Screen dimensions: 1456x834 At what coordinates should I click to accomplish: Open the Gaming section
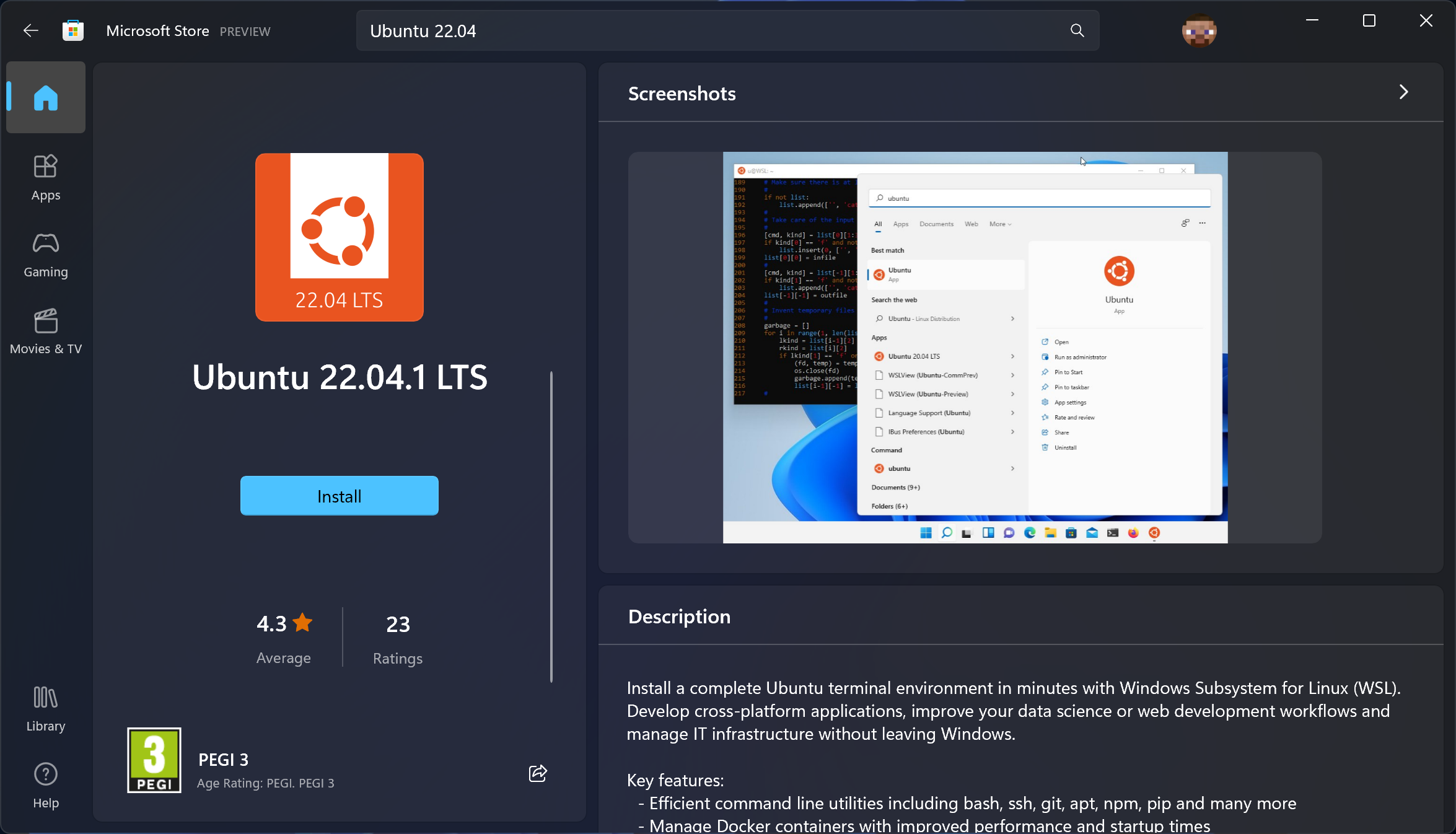point(45,255)
